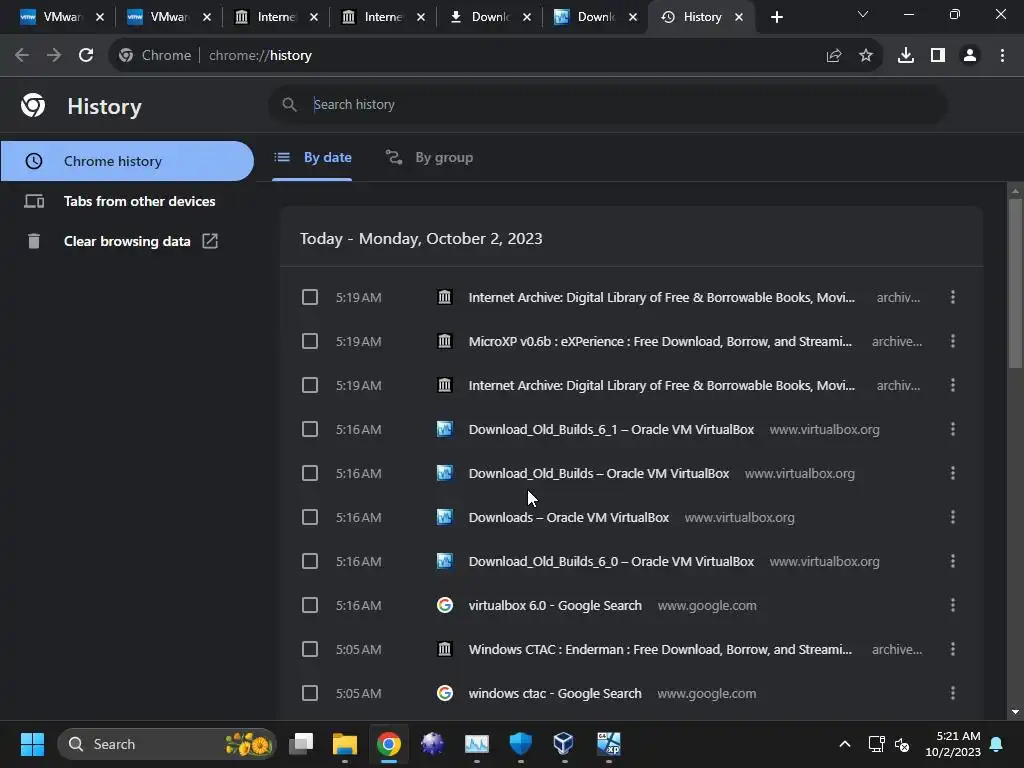Open the blue shield security app on taskbar

pyautogui.click(x=520, y=744)
